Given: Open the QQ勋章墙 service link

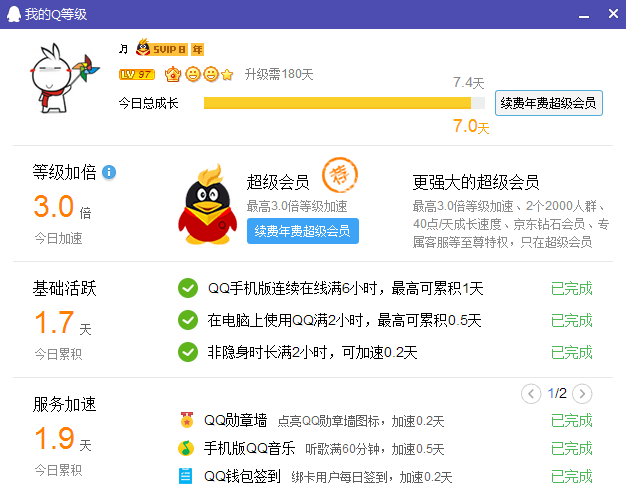Looking at the screenshot, I should click(235, 420).
